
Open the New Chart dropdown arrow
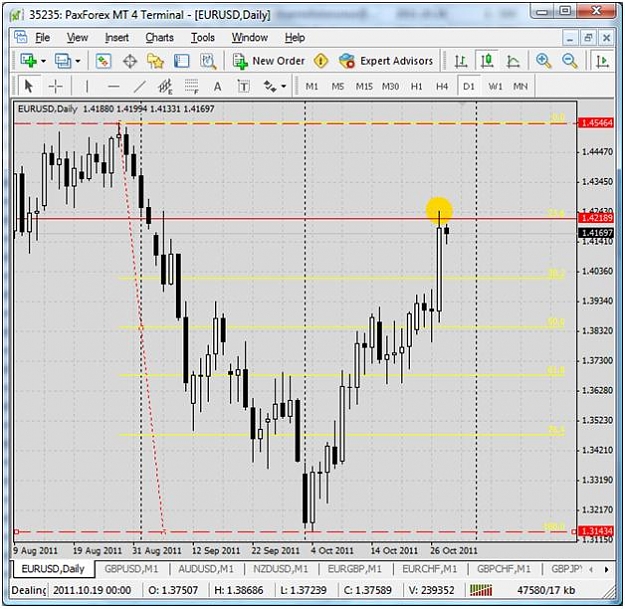(43, 61)
